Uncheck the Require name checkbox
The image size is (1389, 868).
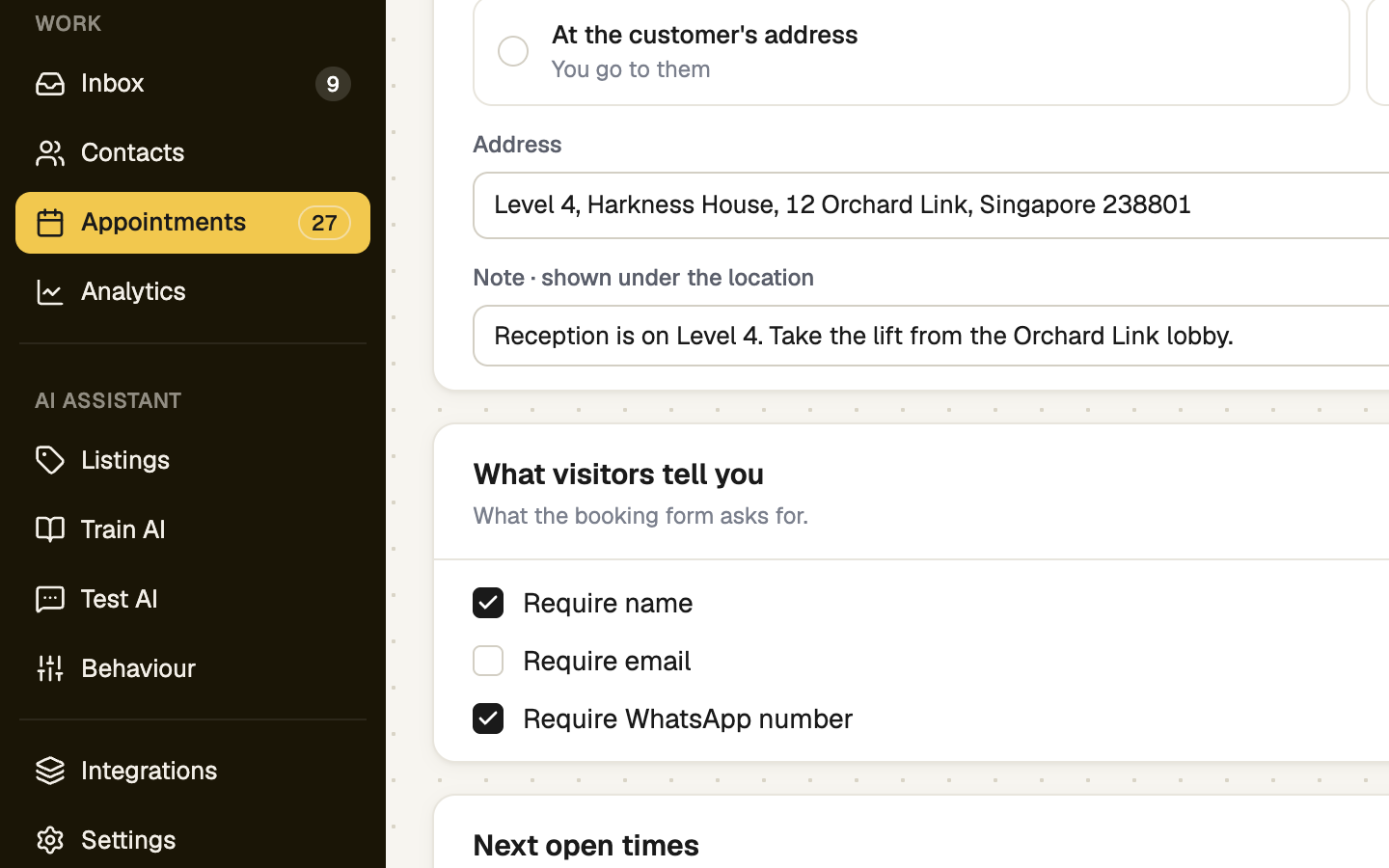pos(488,603)
